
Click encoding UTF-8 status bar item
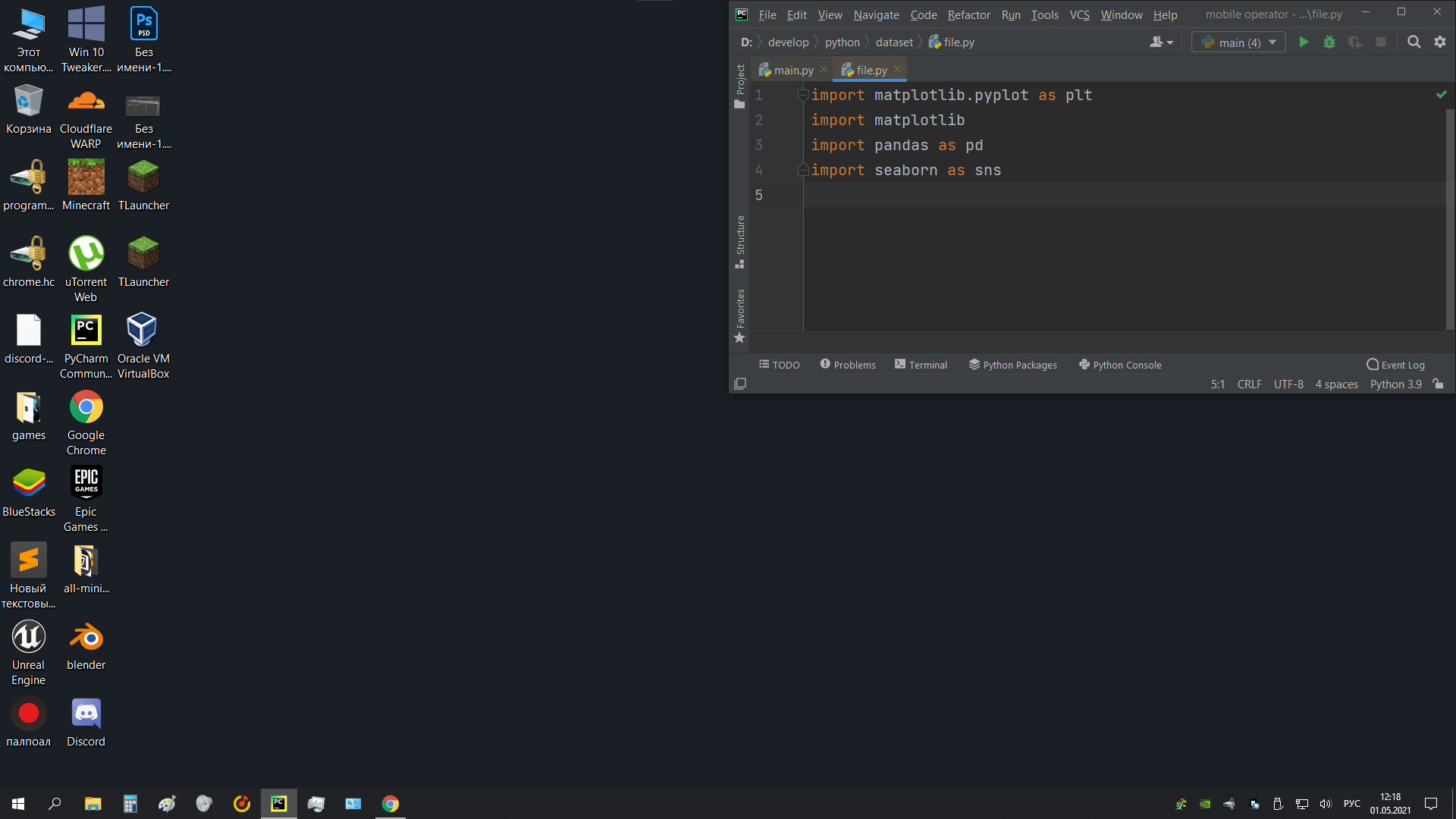1290,384
